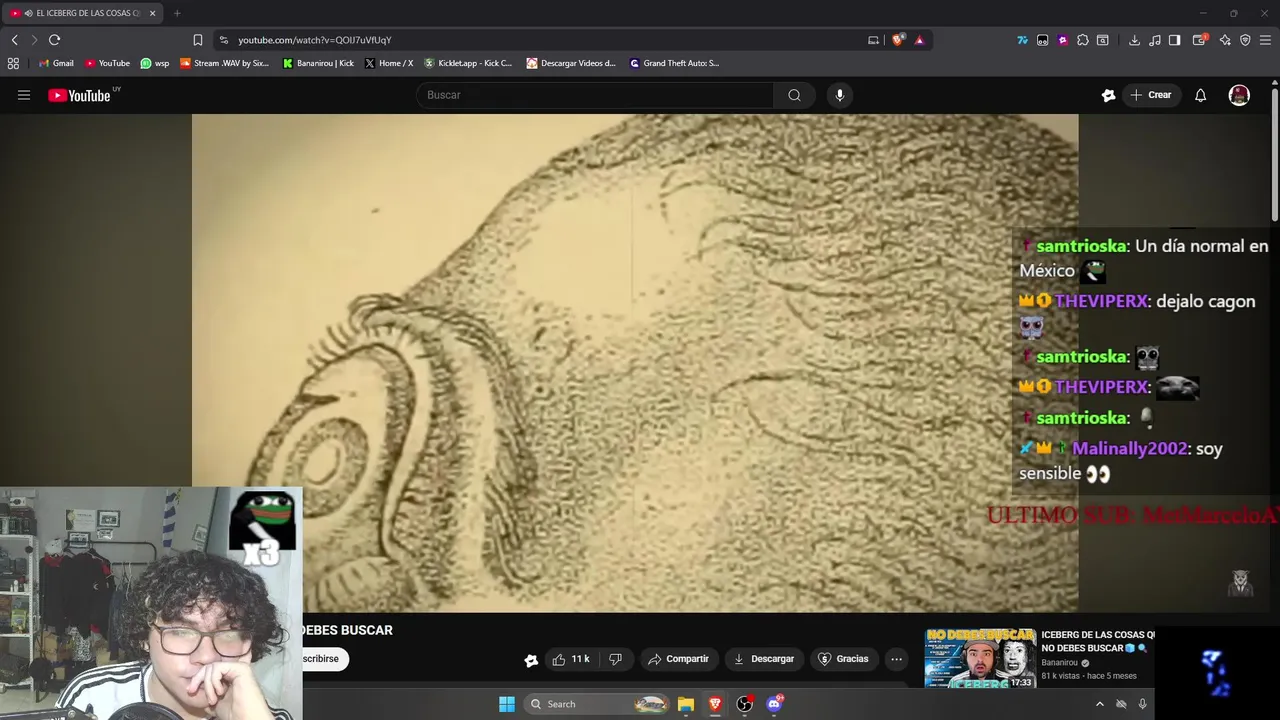Open Brave Shields lion icon

coord(898,40)
